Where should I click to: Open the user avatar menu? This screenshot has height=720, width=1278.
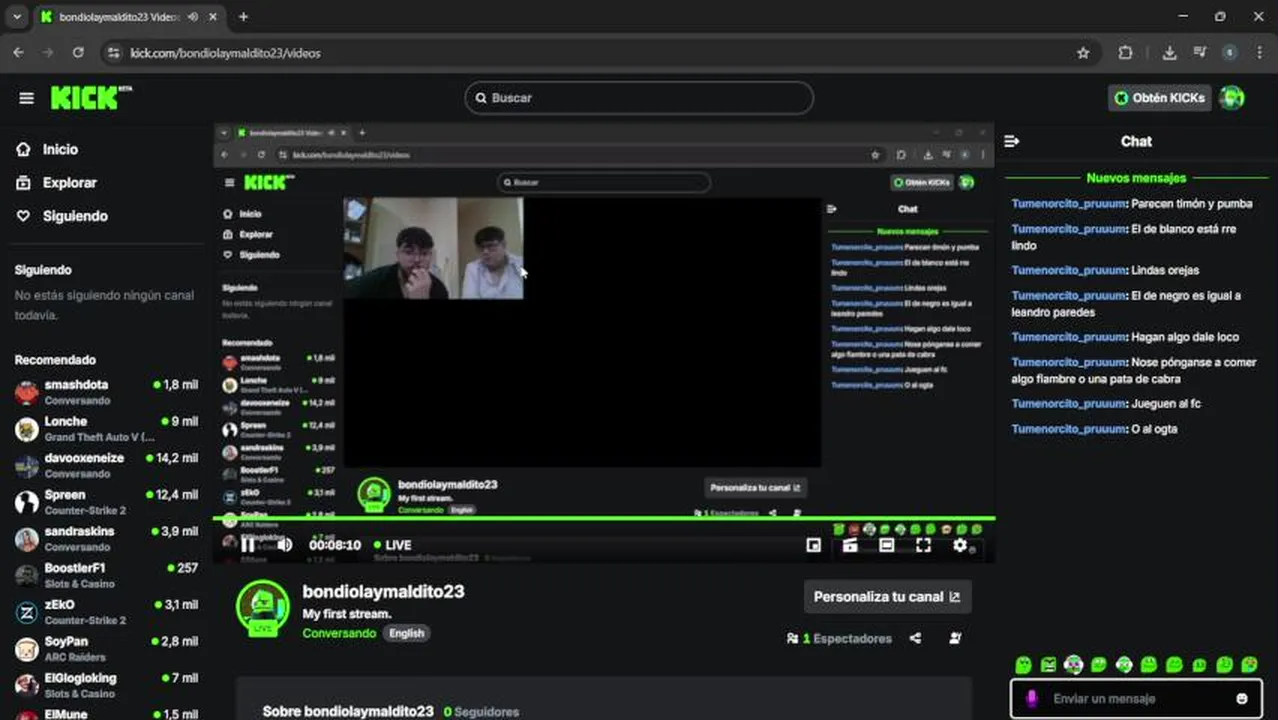(1232, 98)
